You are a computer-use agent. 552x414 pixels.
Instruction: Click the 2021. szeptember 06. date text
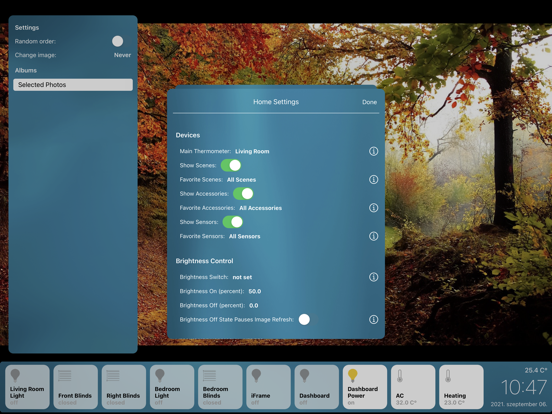pos(519,404)
